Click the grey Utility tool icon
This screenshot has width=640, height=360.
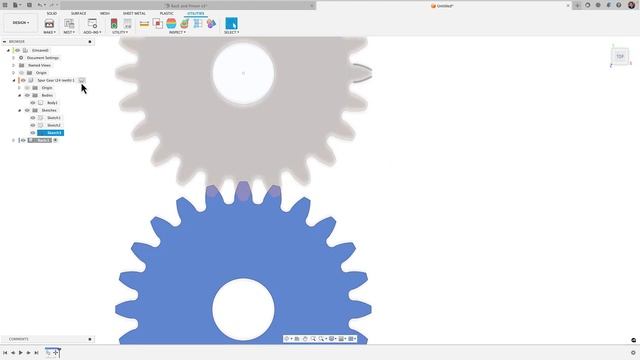(x=128, y=24)
